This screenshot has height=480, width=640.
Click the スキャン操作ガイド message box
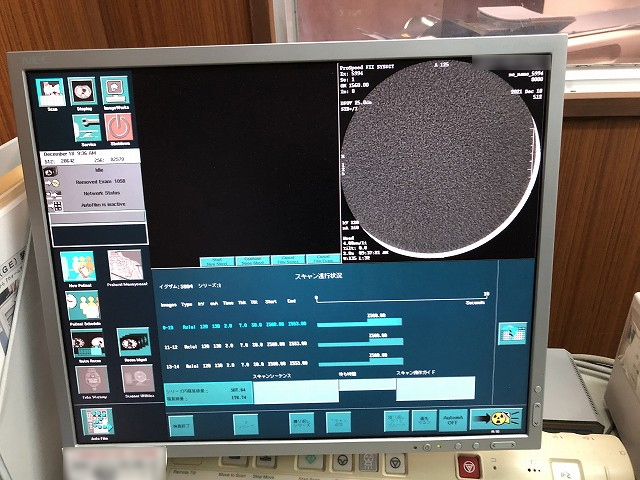[436, 388]
